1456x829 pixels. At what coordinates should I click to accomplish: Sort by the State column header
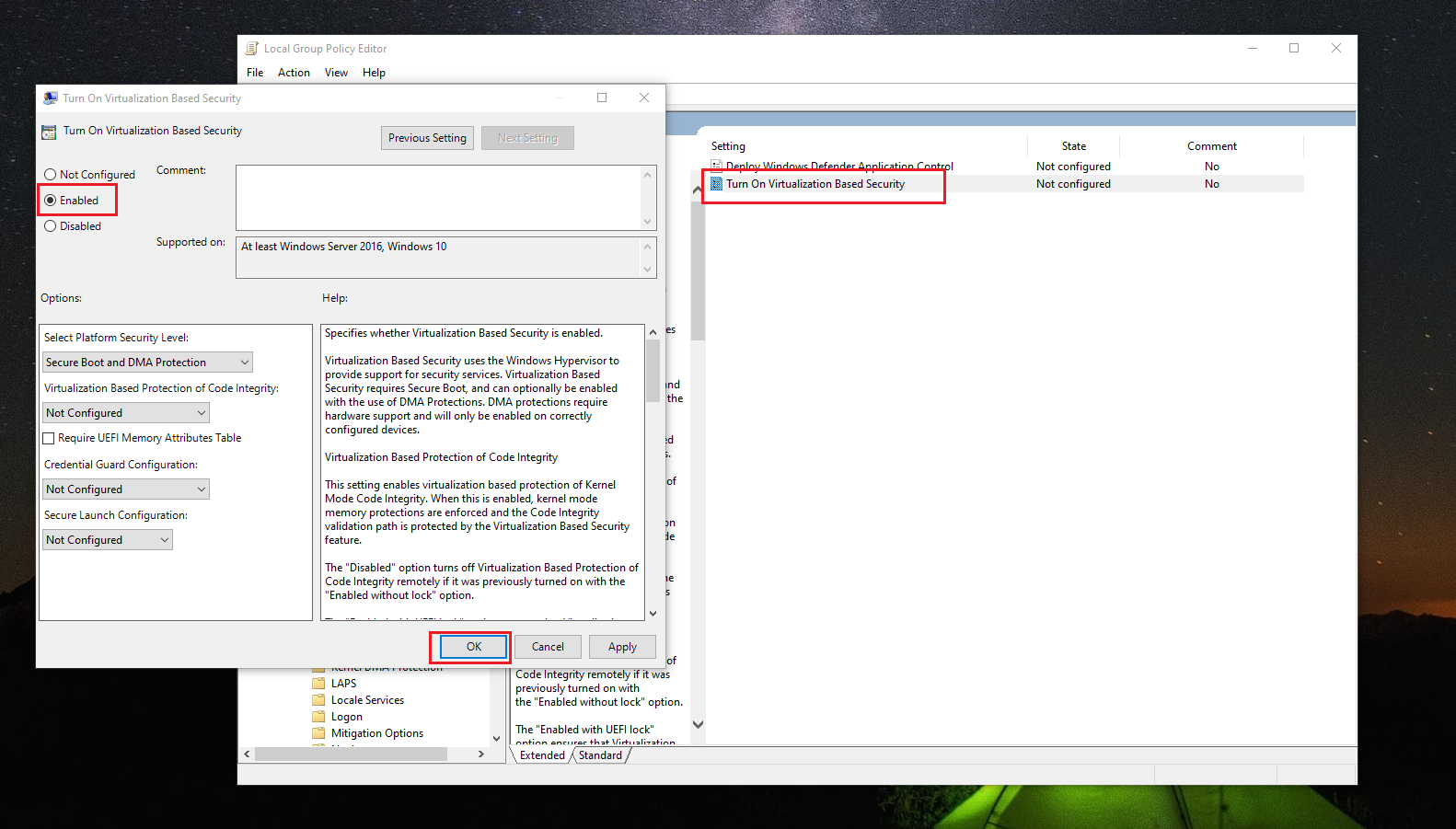(1073, 146)
